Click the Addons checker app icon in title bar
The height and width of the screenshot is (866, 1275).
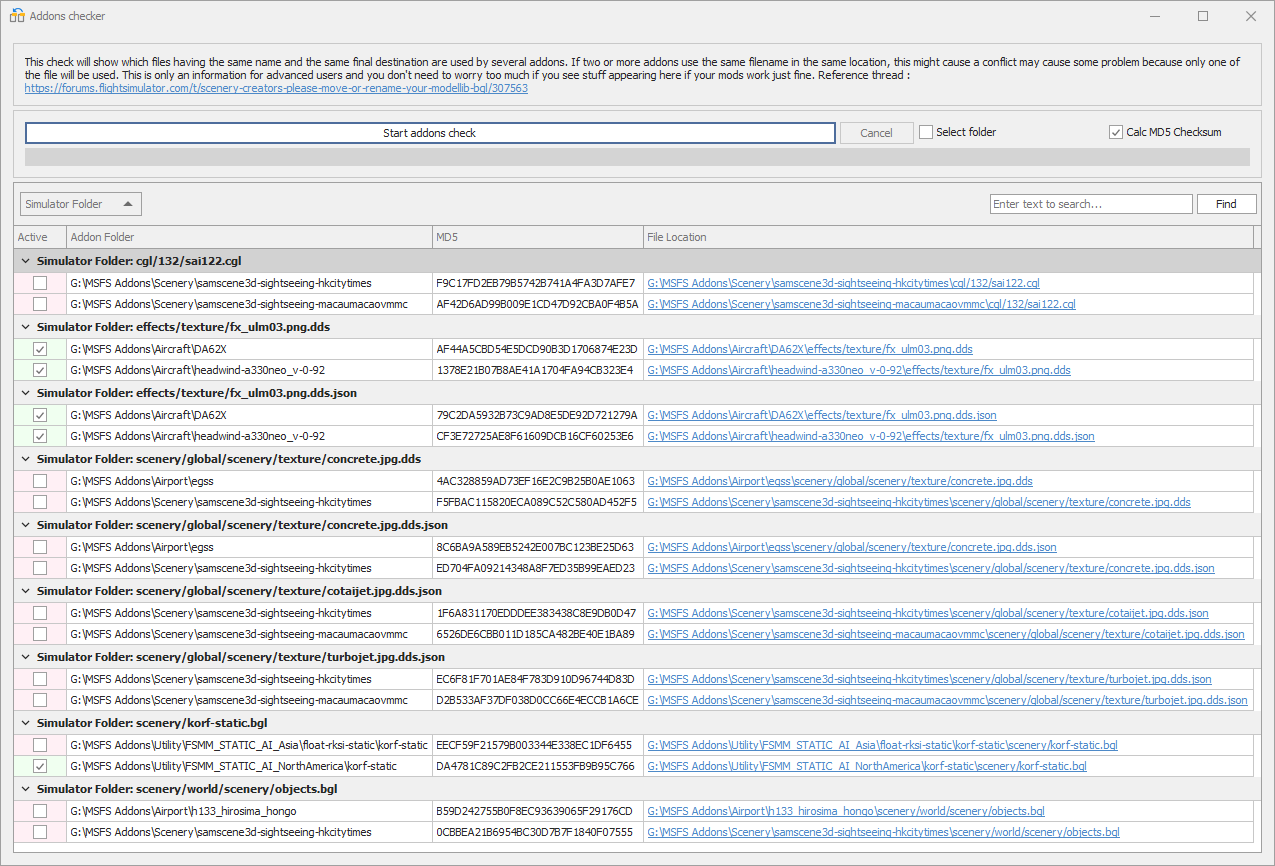click(x=17, y=16)
